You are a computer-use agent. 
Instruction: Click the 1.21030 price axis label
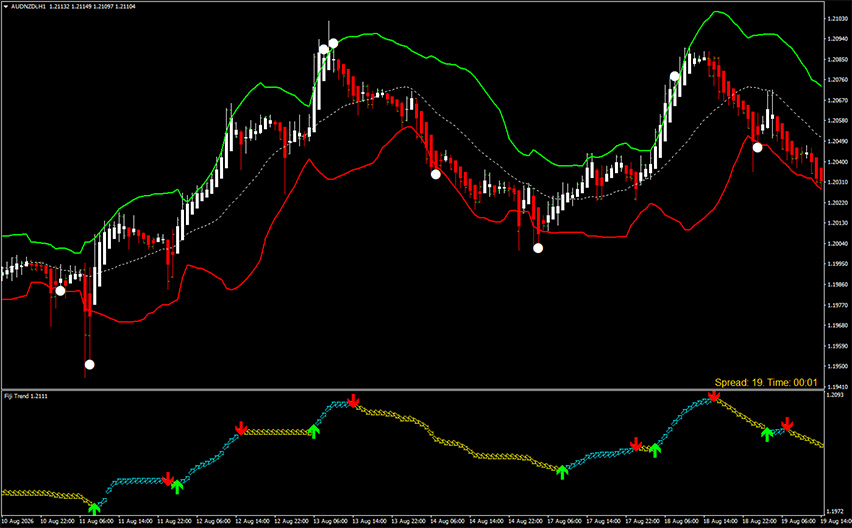837,18
